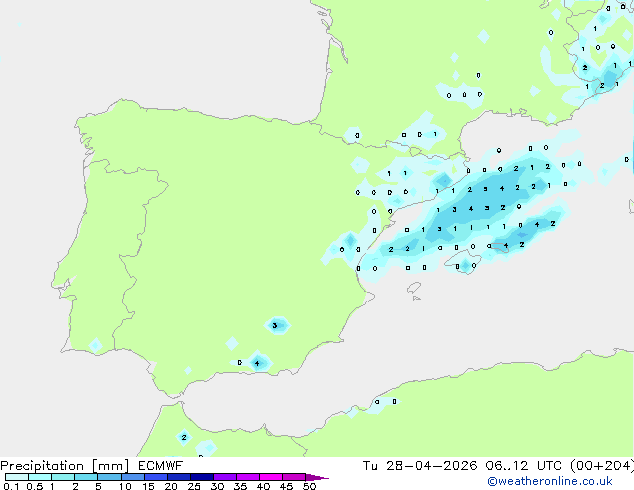
Task: Click the '0.1' legend scale label
Action: click(11, 486)
